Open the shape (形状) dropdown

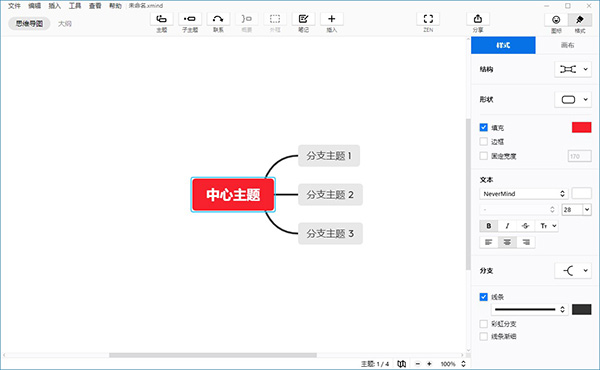(573, 100)
